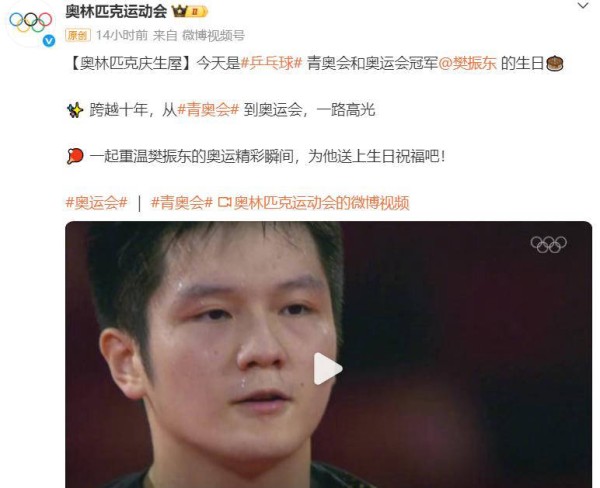Open the @樊振东 mention link
This screenshot has width=600, height=488.
coord(467,63)
